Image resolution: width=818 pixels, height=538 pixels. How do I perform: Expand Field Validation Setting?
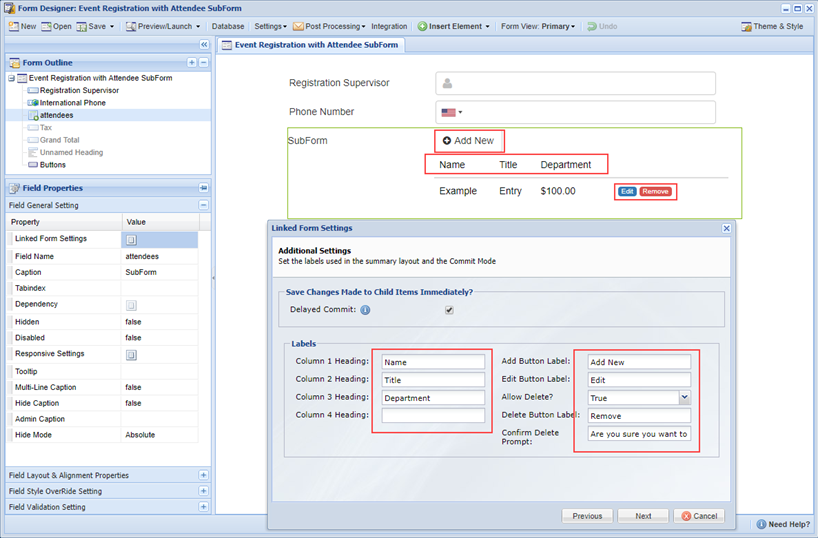[203, 507]
